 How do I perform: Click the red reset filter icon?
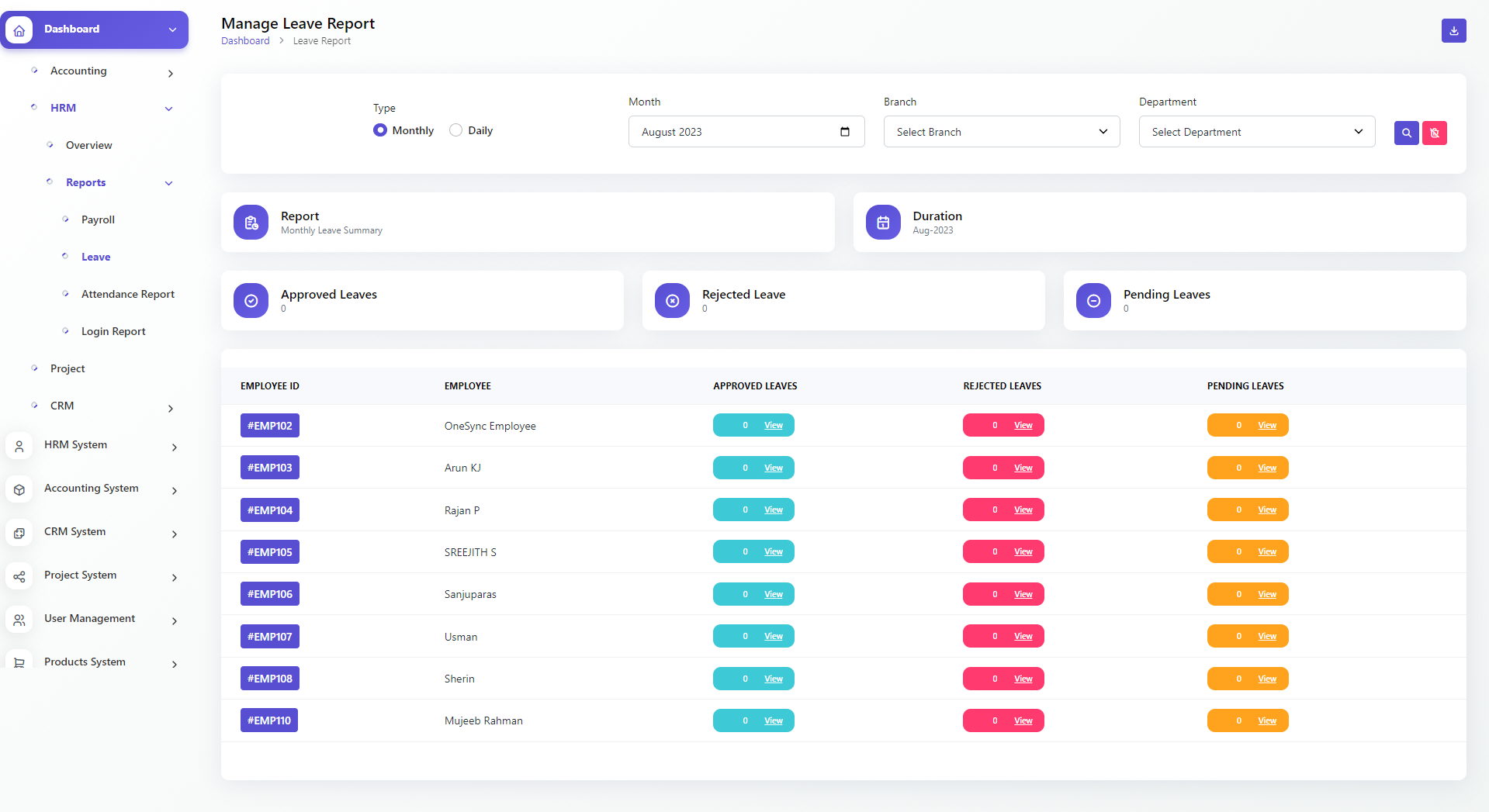1434,133
